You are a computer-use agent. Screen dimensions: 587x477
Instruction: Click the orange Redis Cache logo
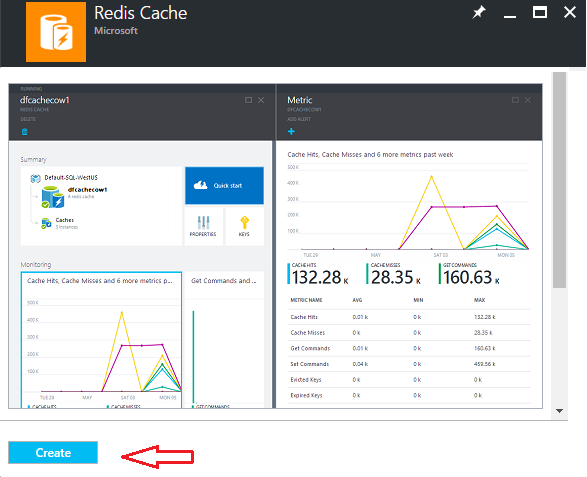[x=56, y=32]
